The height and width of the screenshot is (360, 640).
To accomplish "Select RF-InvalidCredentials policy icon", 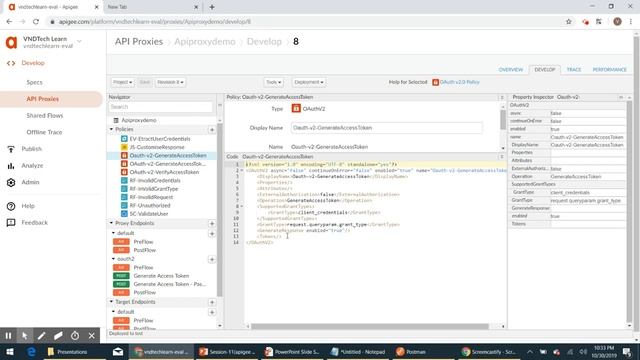I will (x=124, y=180).
